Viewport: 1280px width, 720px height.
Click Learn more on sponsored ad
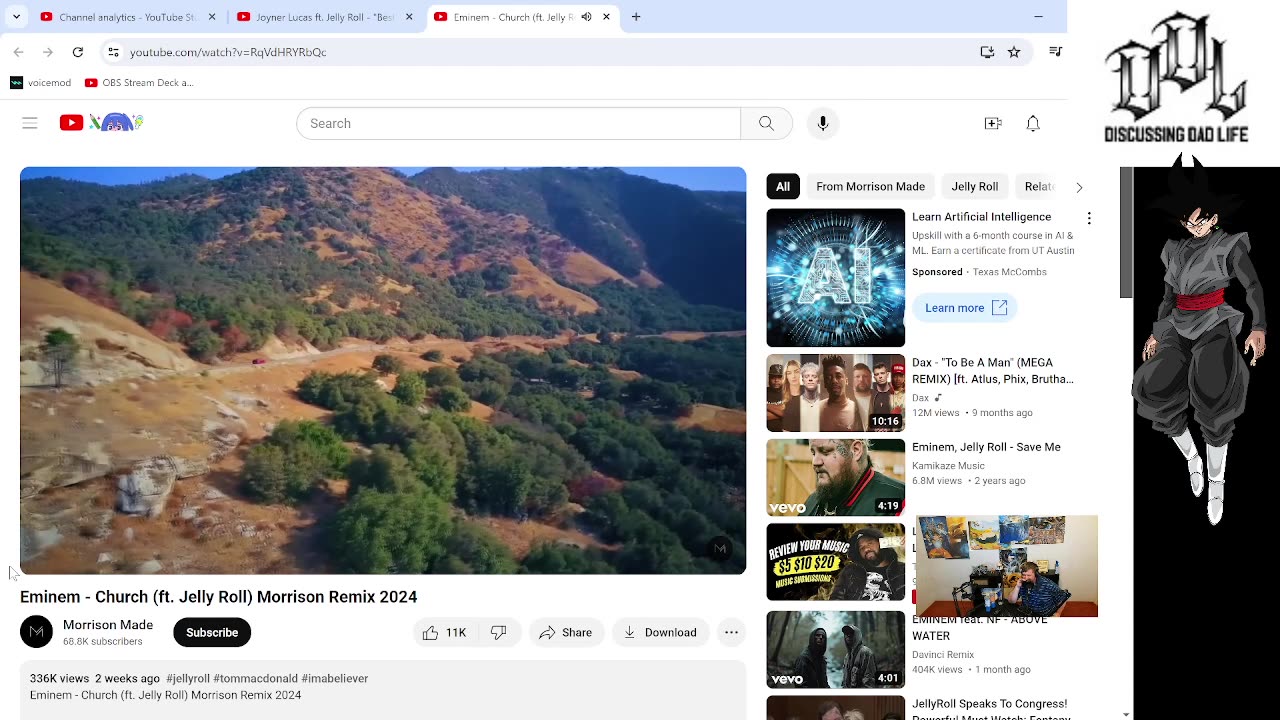tap(965, 308)
